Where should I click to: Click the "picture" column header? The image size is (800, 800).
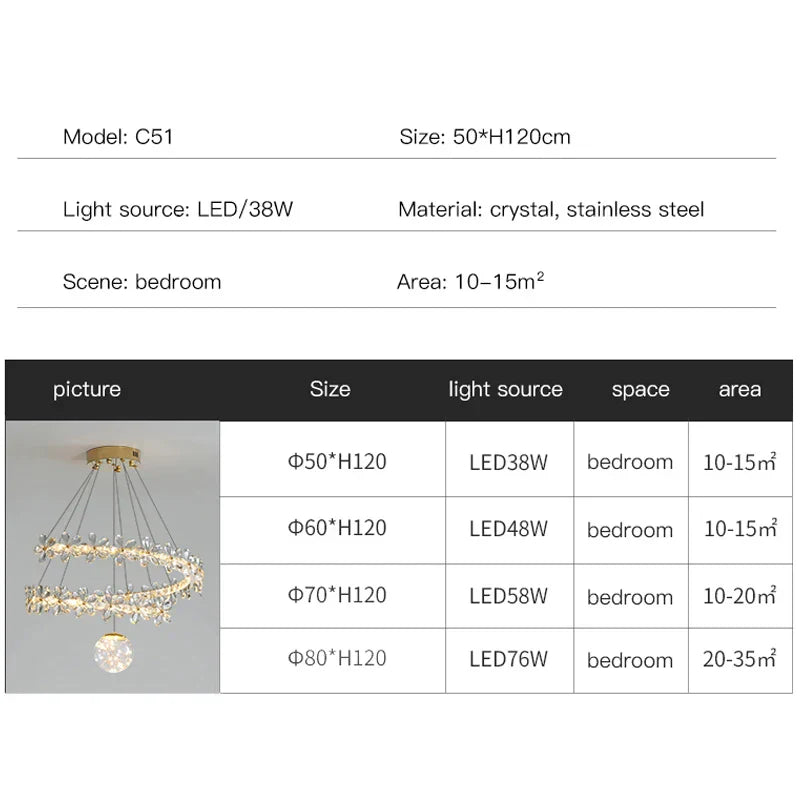click(87, 389)
